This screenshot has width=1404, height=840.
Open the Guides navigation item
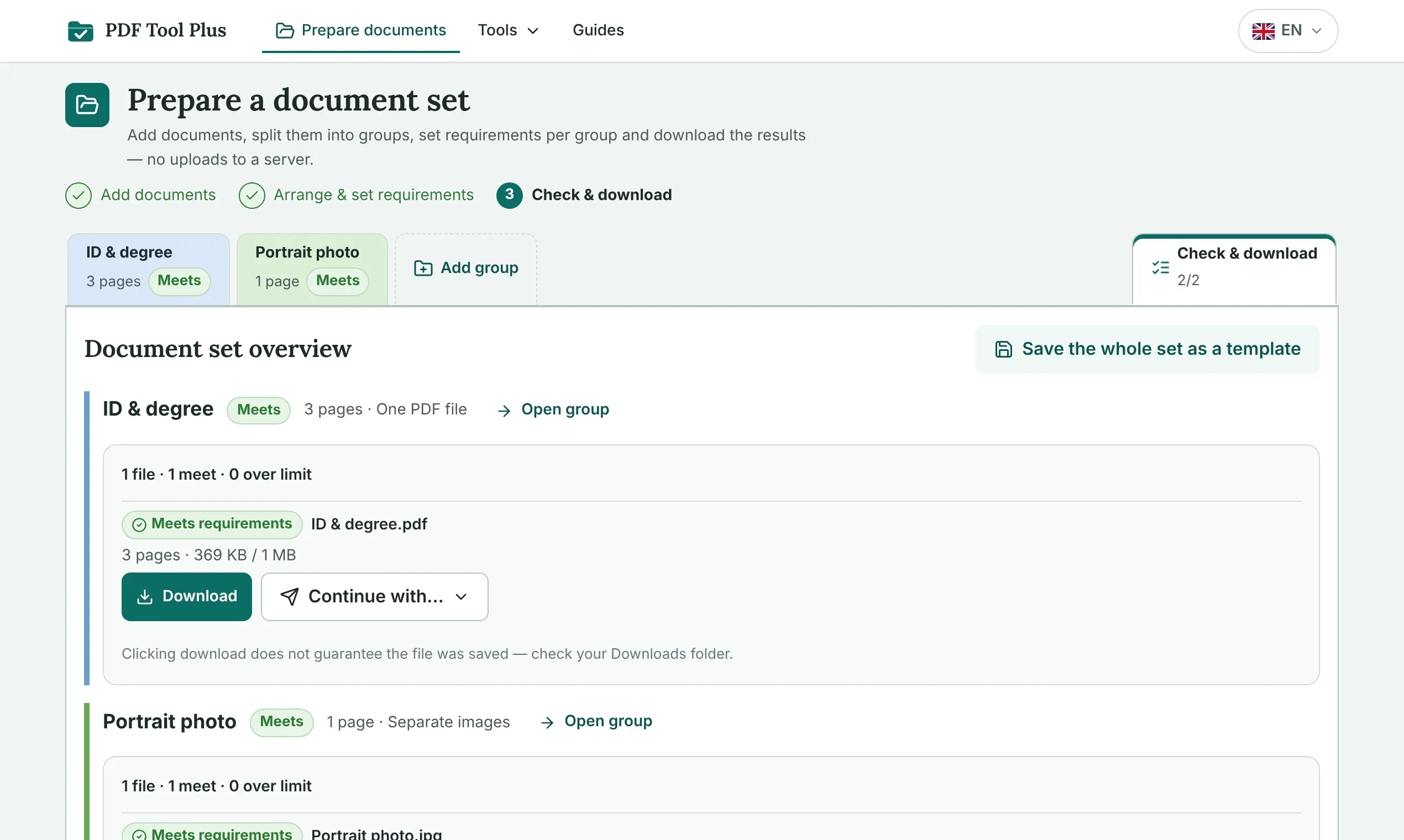(x=598, y=30)
